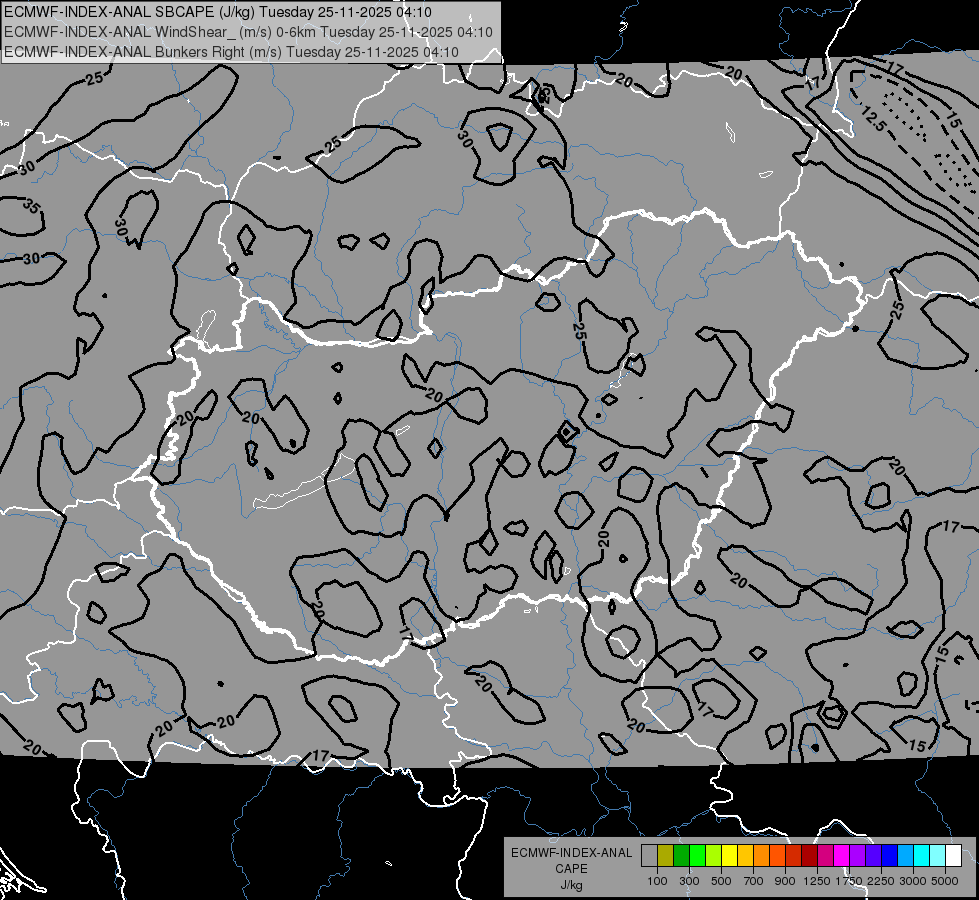This screenshot has height=900, width=979.
Task: Select the pure yellow legend swatch
Action: (x=729, y=855)
